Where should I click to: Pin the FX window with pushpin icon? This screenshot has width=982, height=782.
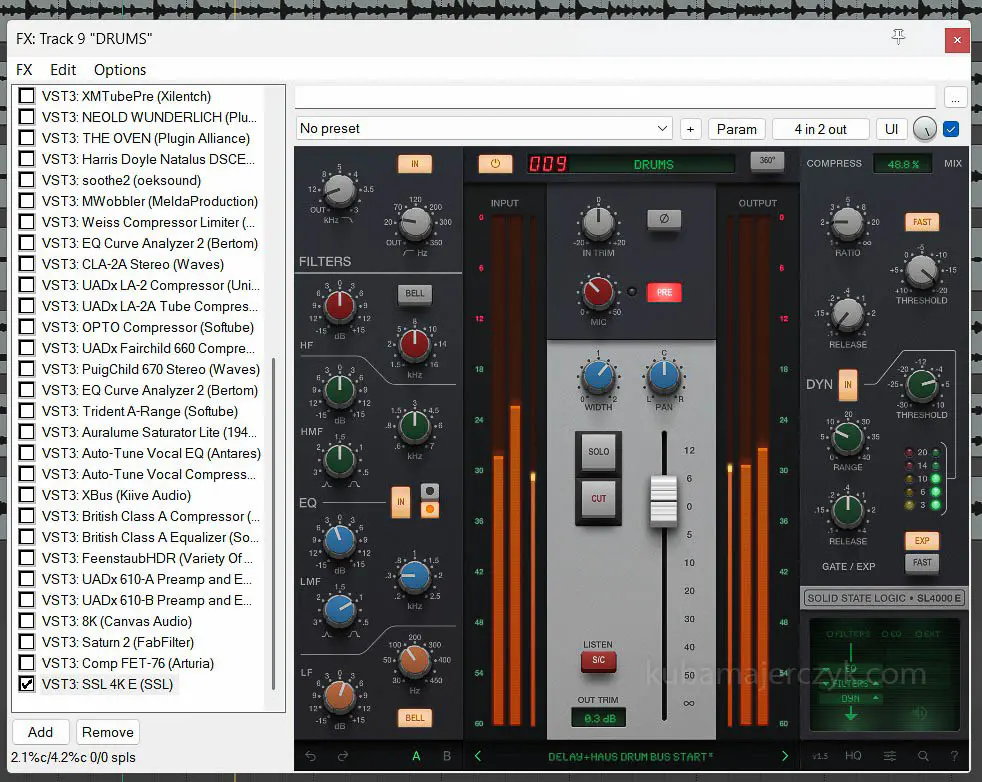click(x=898, y=38)
